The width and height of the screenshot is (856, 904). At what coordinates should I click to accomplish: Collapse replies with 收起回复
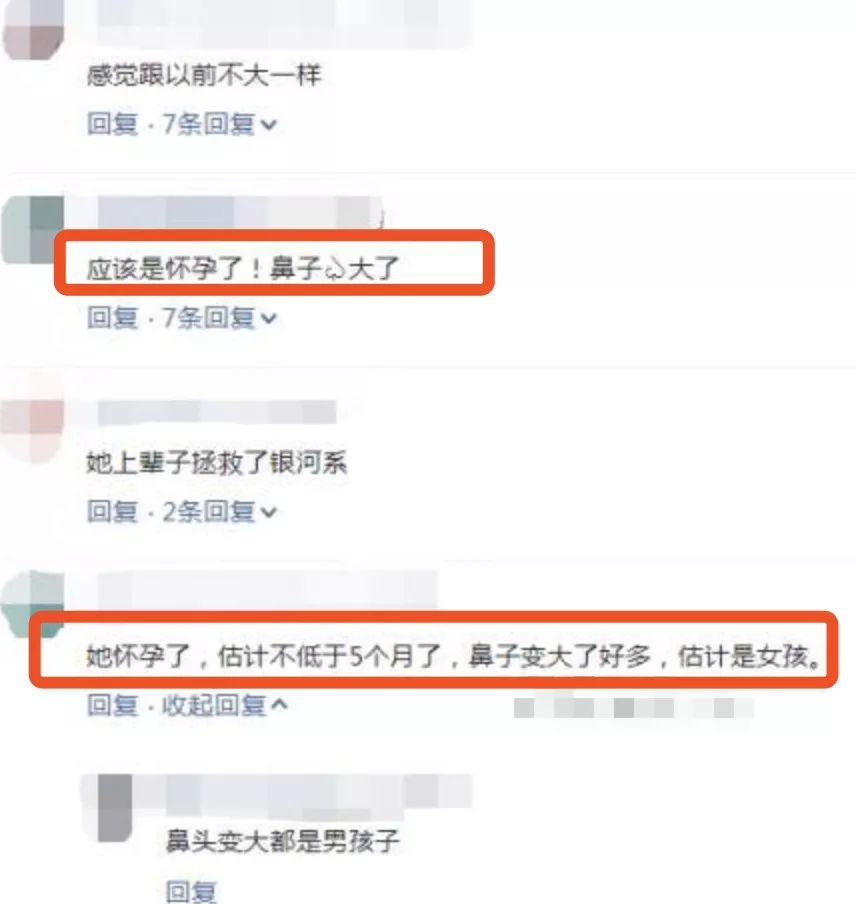tap(224, 705)
